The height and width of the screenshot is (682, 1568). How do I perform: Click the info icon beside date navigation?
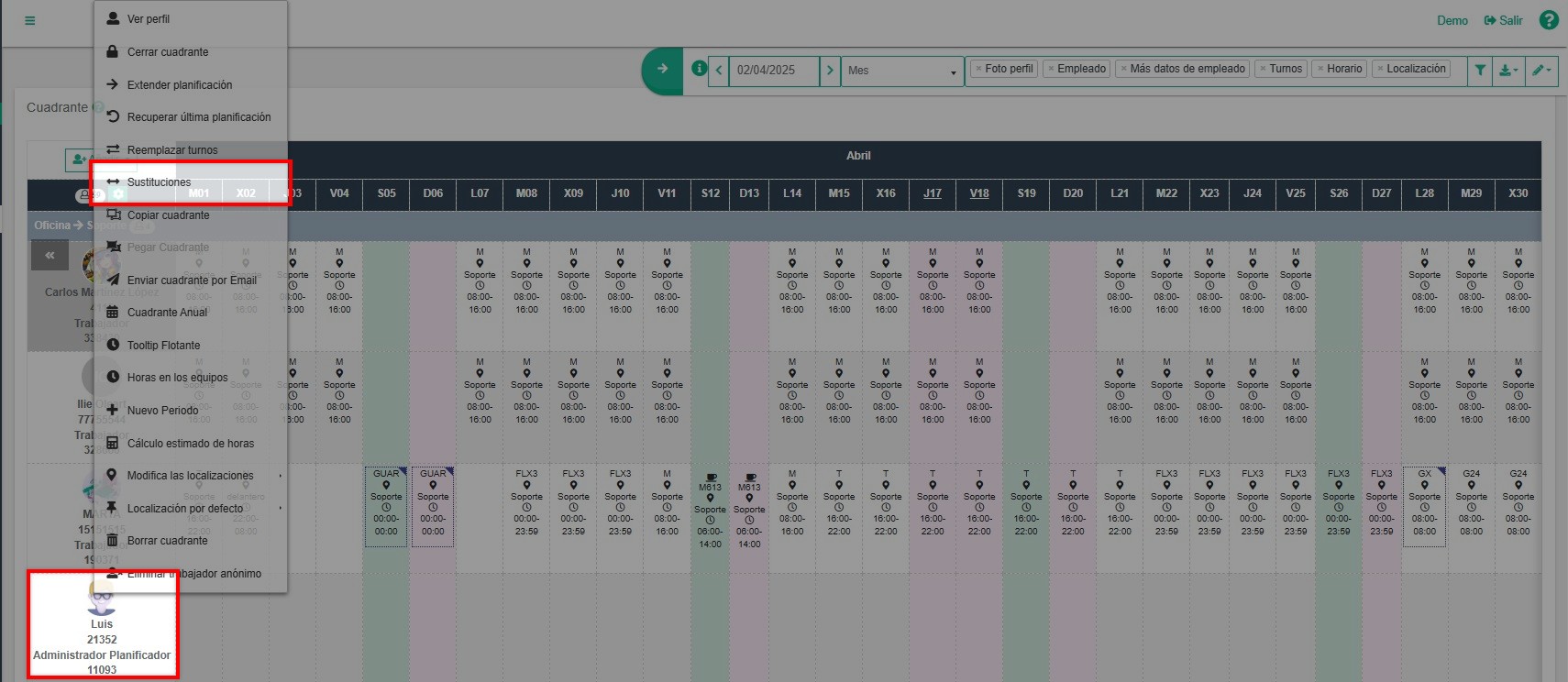(699, 69)
